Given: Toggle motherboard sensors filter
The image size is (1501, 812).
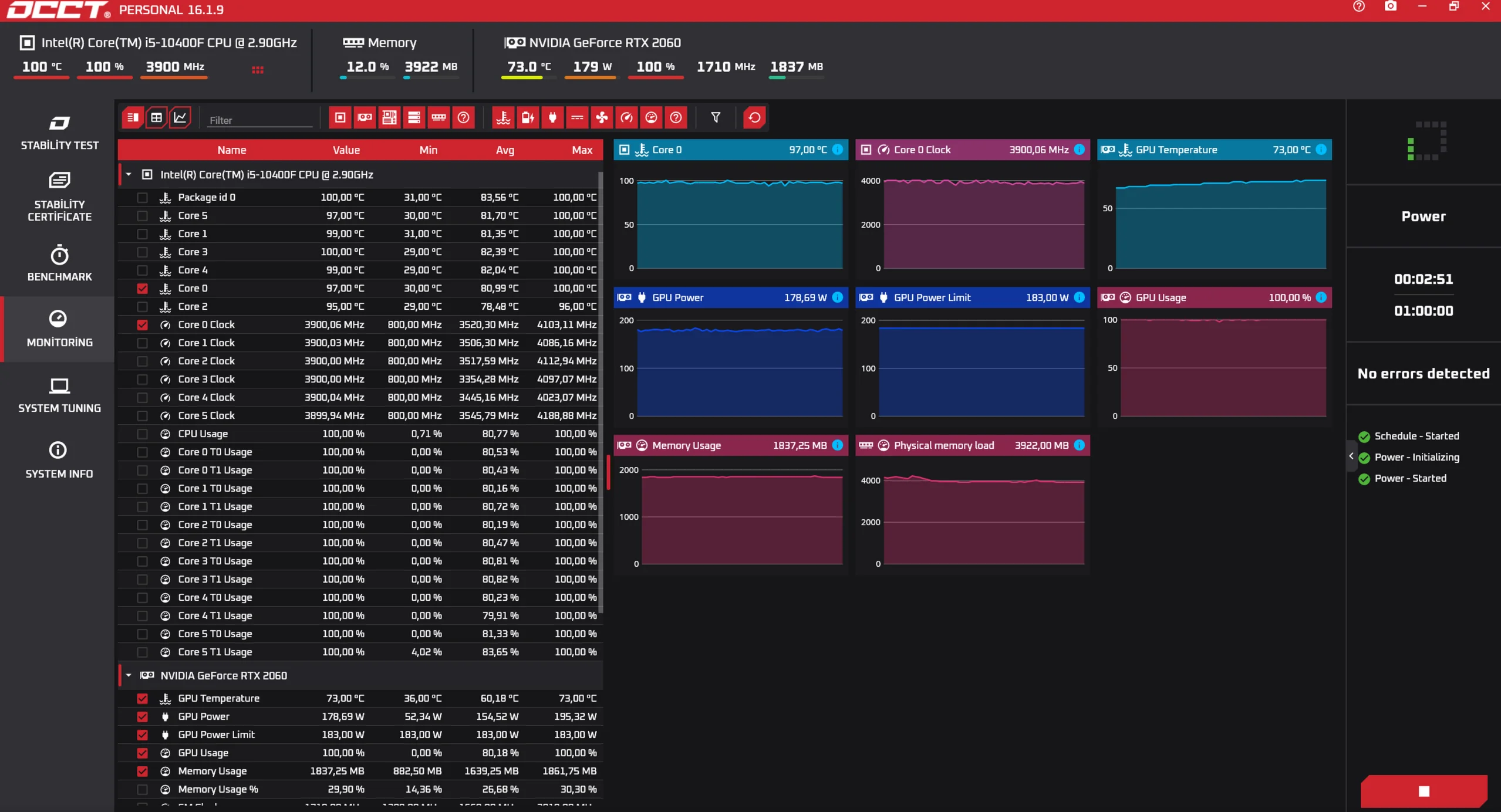Looking at the screenshot, I should (x=389, y=118).
